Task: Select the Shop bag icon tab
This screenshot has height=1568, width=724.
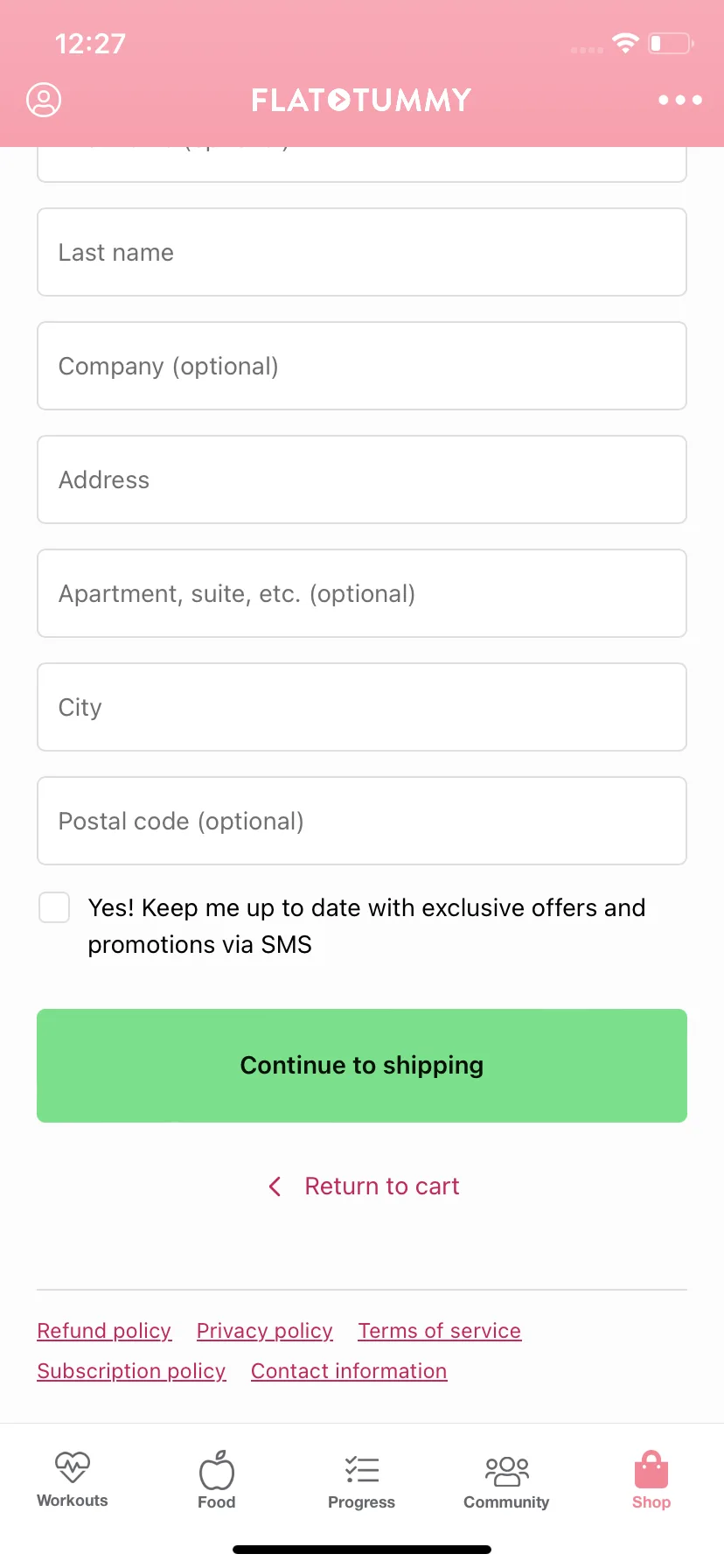Action: (651, 1469)
